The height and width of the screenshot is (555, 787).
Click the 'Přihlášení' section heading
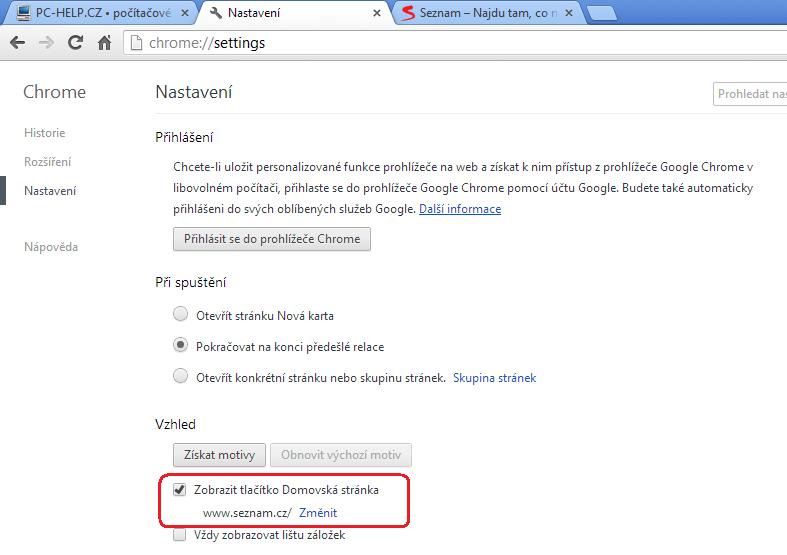coord(184,137)
